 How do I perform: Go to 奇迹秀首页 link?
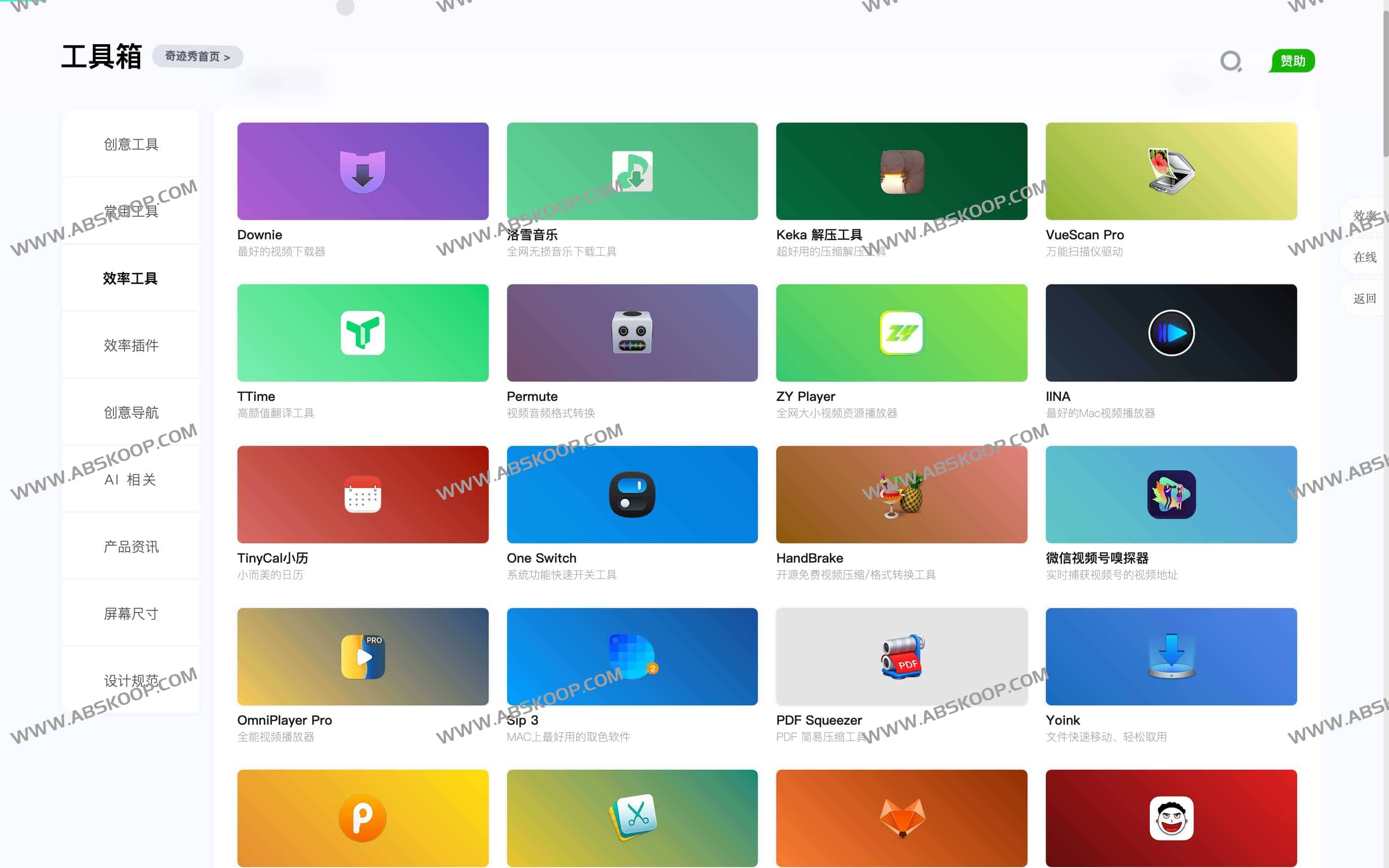198,57
